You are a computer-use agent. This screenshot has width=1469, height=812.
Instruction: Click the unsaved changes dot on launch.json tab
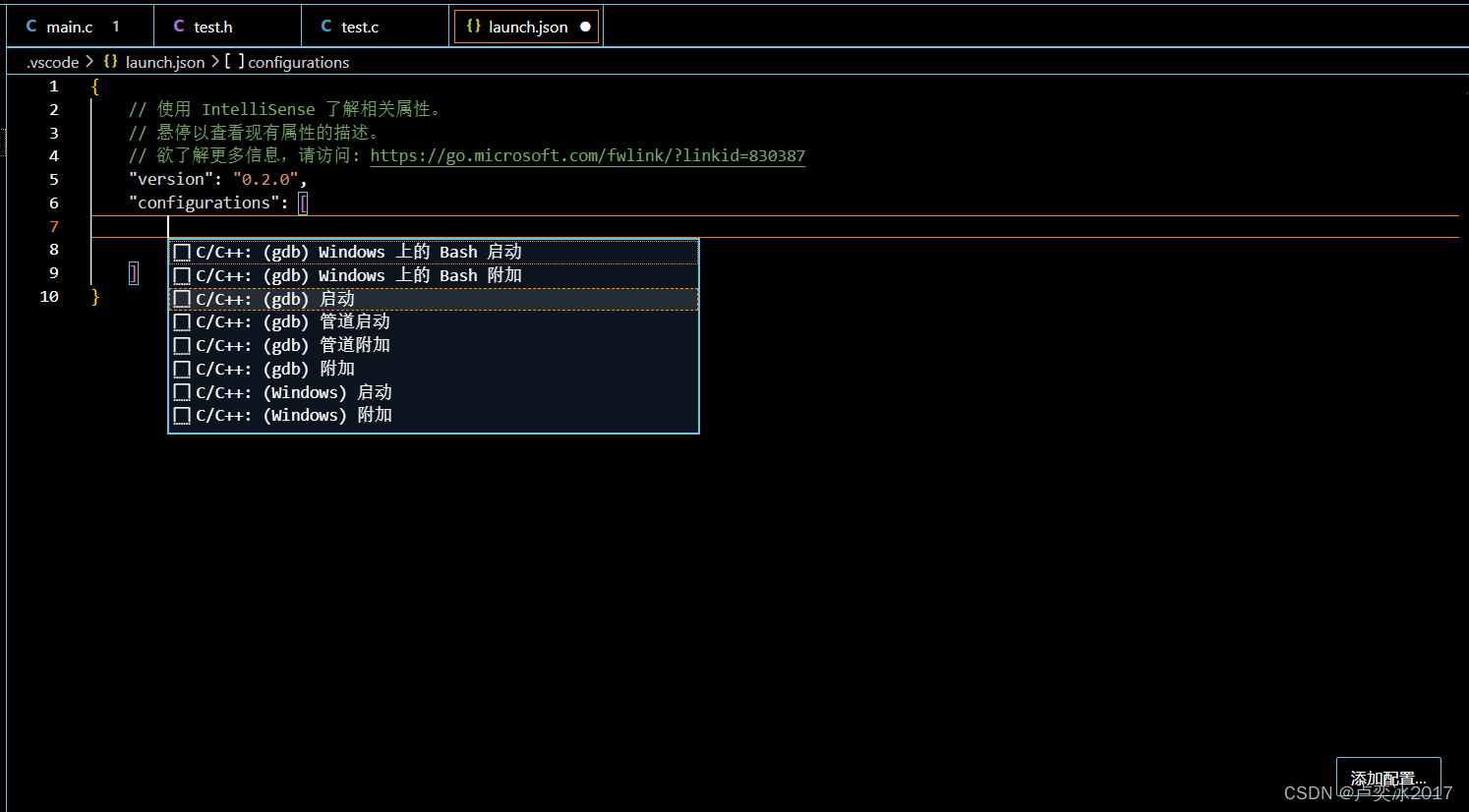point(583,27)
